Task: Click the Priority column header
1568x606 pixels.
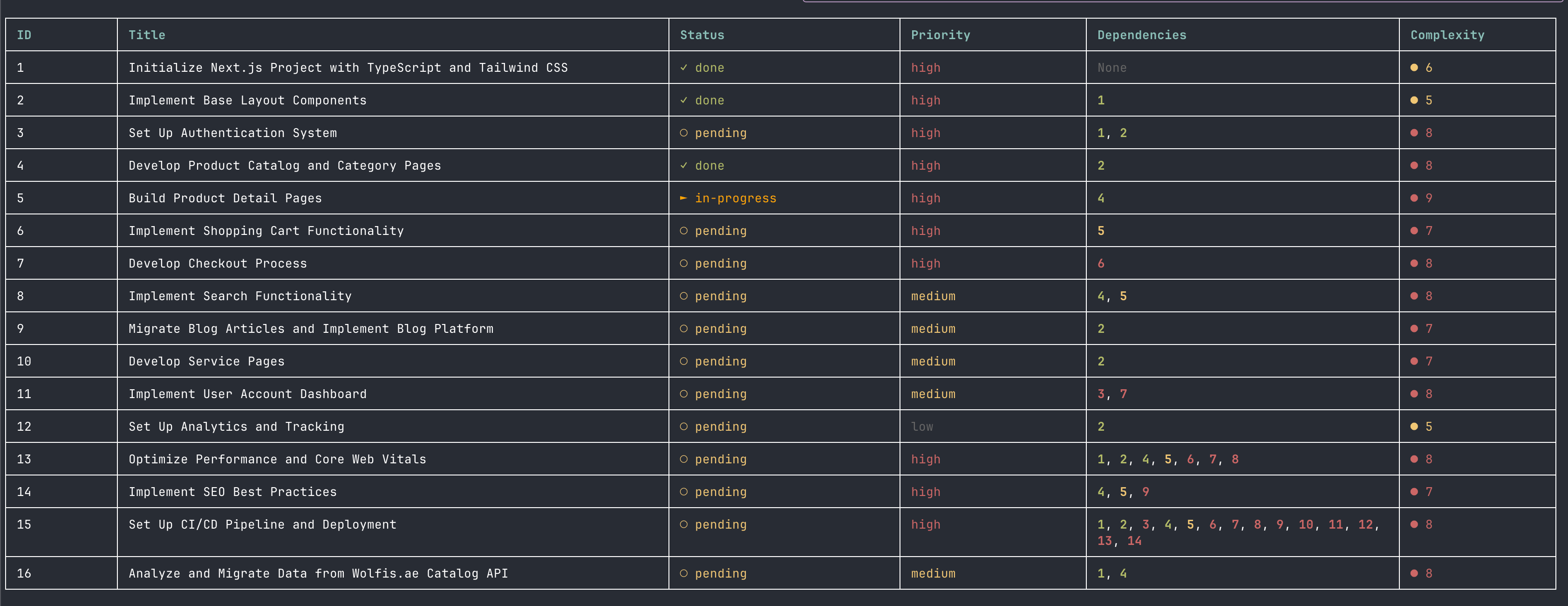Action: coord(940,35)
